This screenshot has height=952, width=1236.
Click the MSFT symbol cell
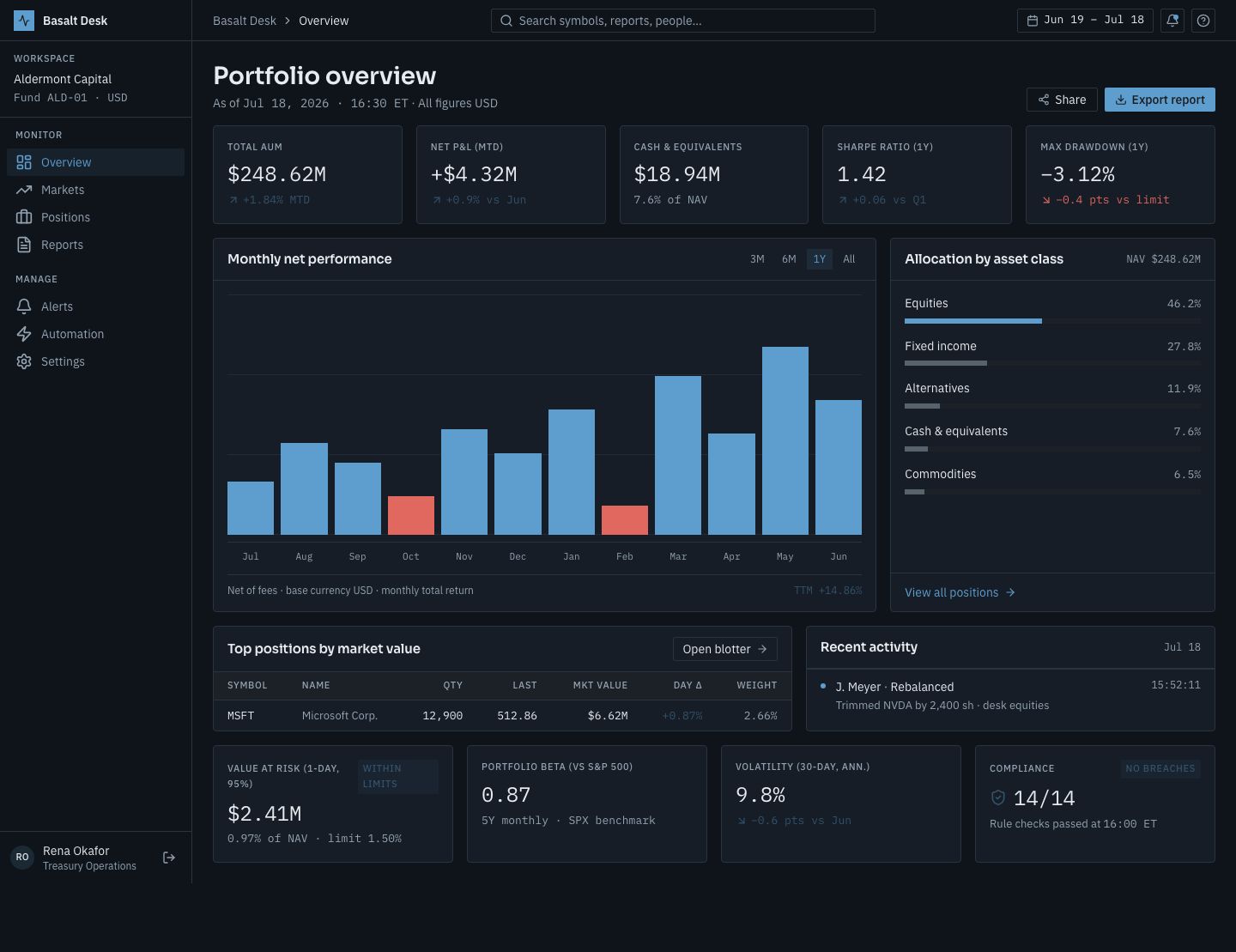click(x=241, y=716)
